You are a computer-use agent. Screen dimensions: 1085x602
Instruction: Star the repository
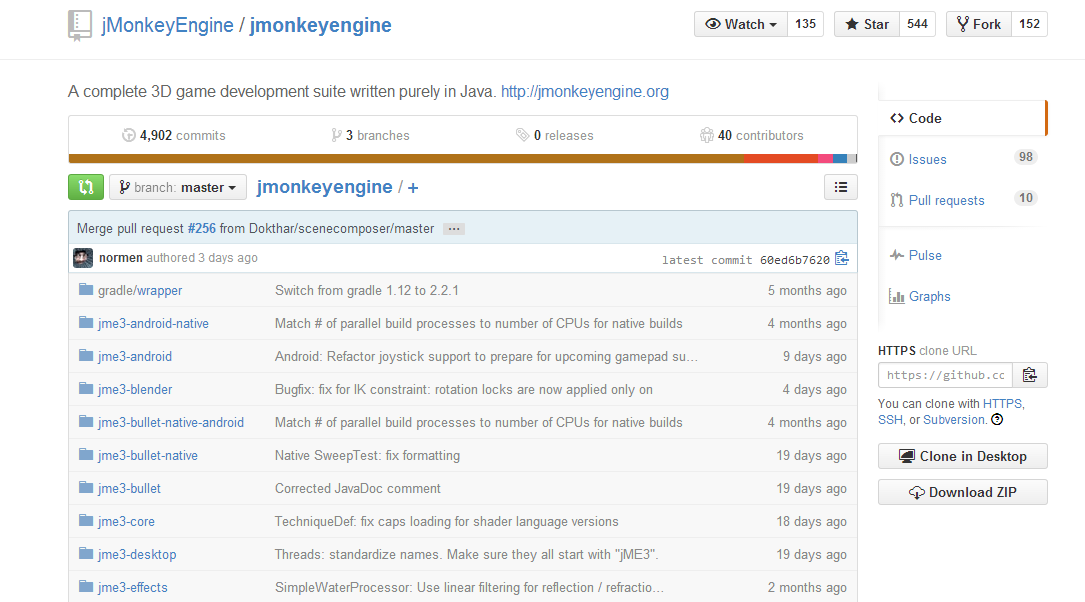tap(867, 24)
